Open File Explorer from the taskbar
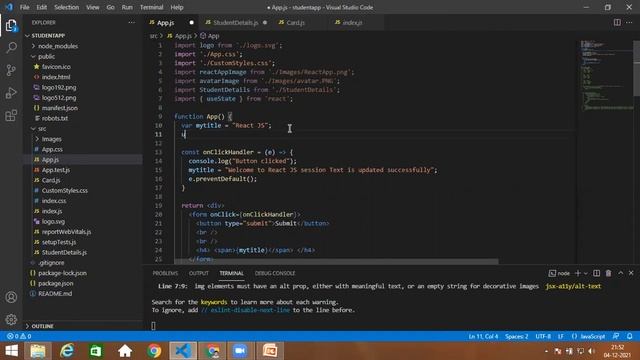The image size is (640, 360). (x=38, y=351)
